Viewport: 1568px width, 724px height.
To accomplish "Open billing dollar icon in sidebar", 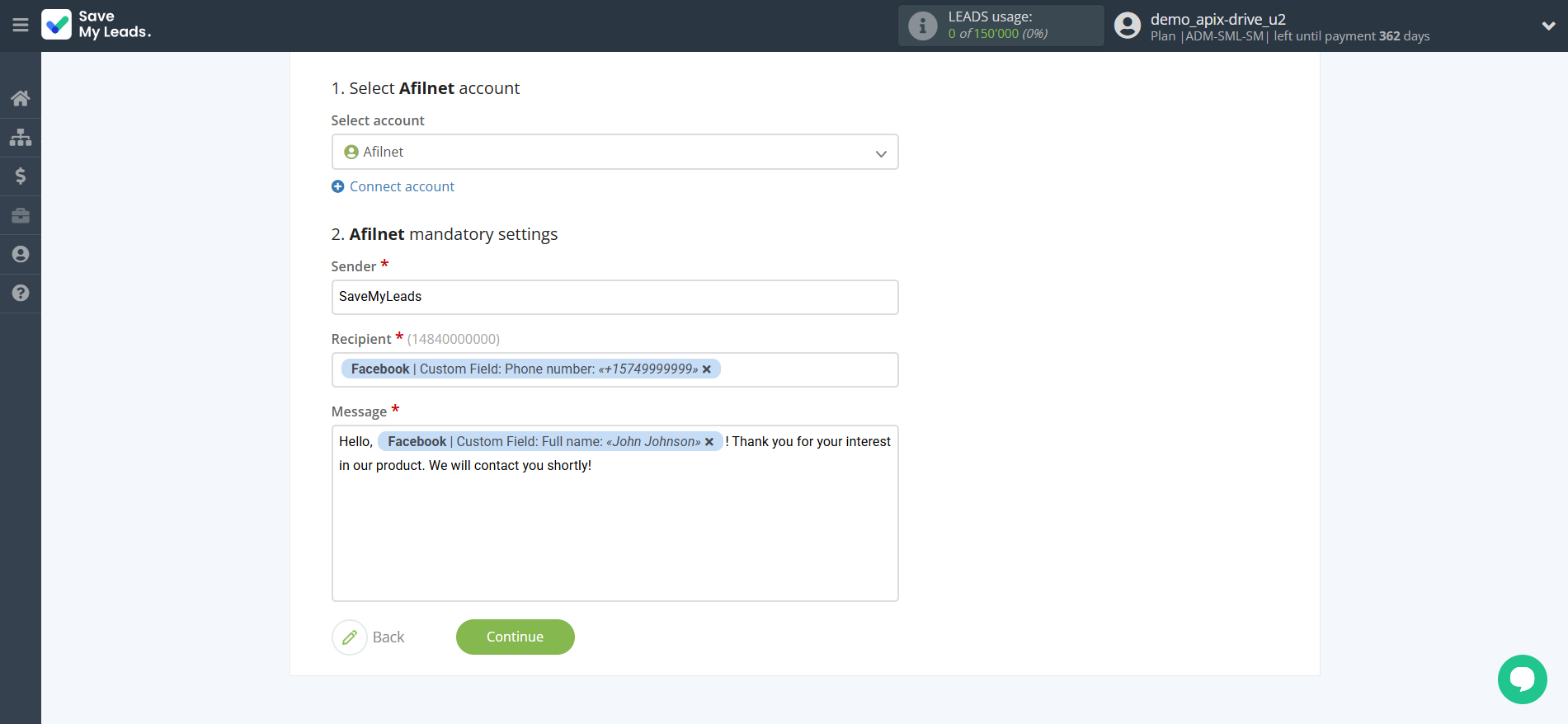I will [x=21, y=176].
